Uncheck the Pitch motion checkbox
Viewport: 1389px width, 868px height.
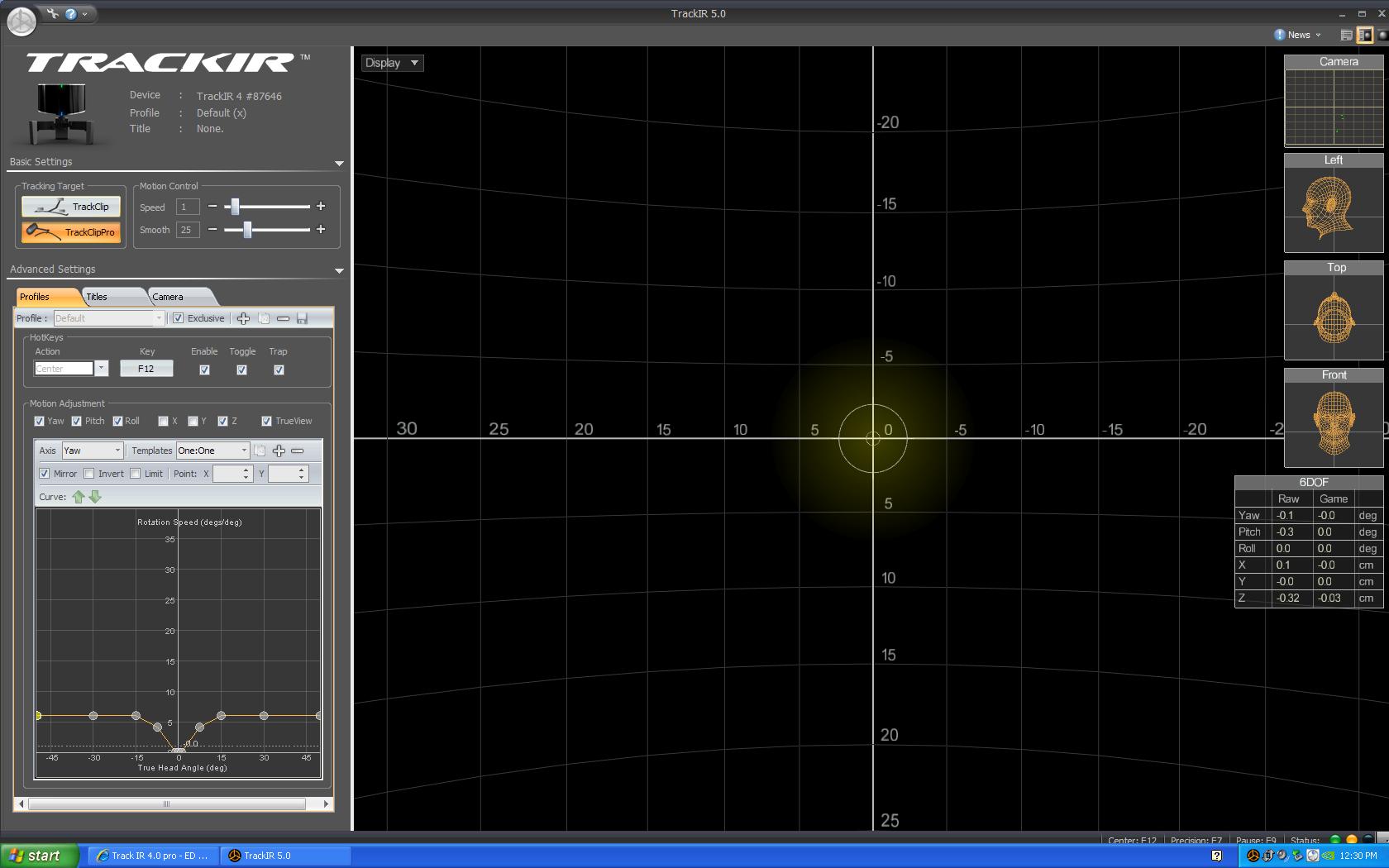76,421
